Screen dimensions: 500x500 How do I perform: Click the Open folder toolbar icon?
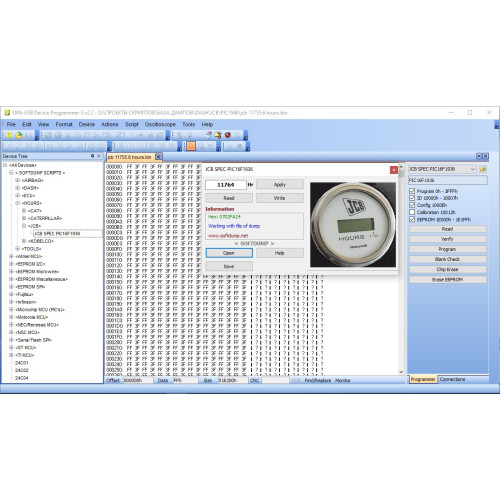pyautogui.click(x=19, y=135)
